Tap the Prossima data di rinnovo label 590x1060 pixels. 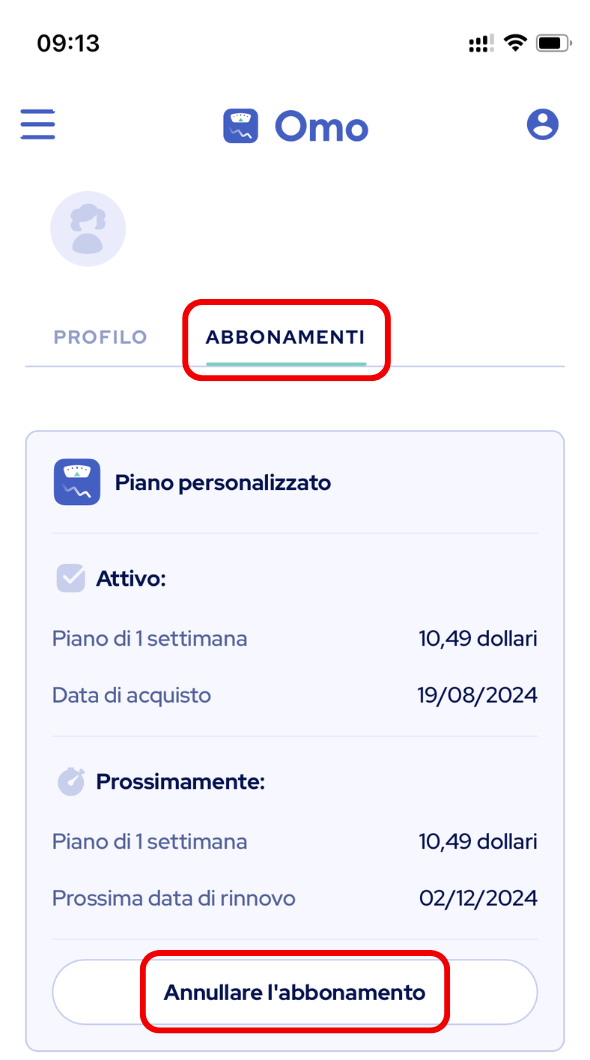(174, 898)
